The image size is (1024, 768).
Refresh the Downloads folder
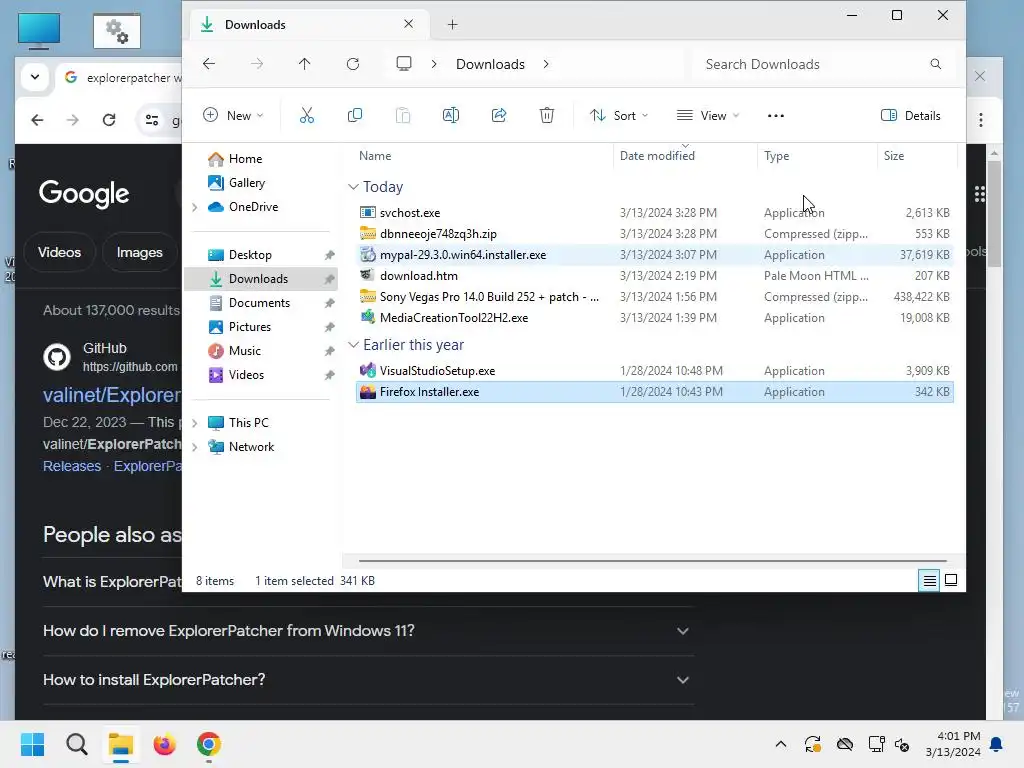[x=353, y=63]
